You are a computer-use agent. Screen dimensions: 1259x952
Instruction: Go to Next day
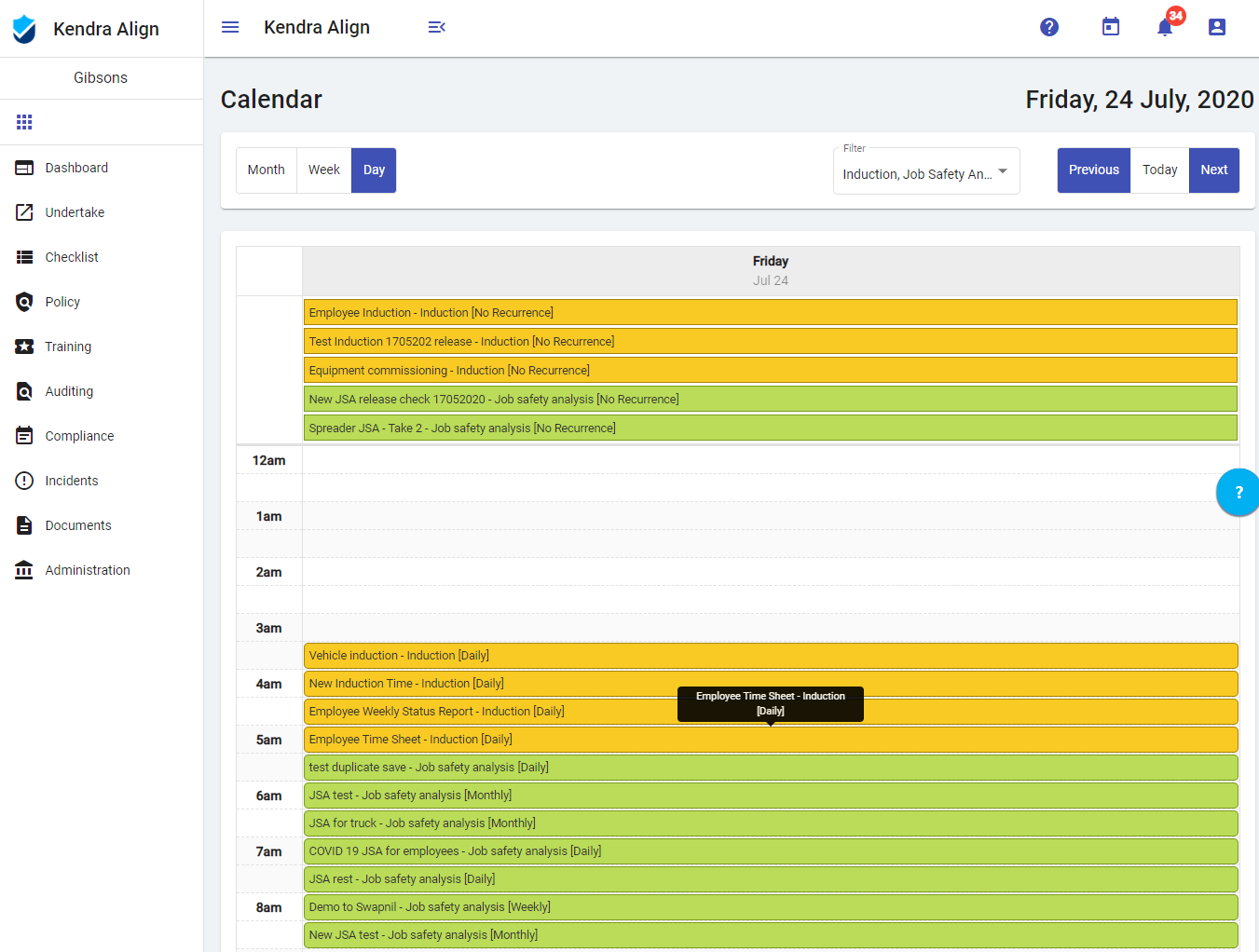1214,170
